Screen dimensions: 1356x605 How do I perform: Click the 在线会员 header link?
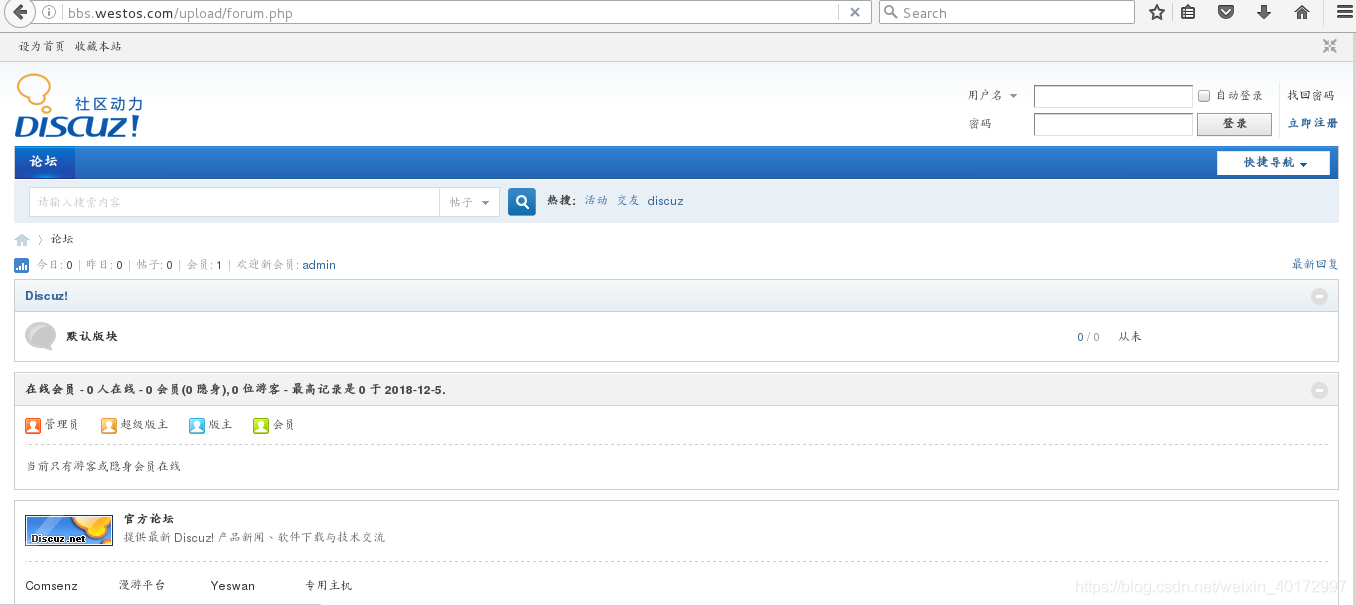[49, 390]
